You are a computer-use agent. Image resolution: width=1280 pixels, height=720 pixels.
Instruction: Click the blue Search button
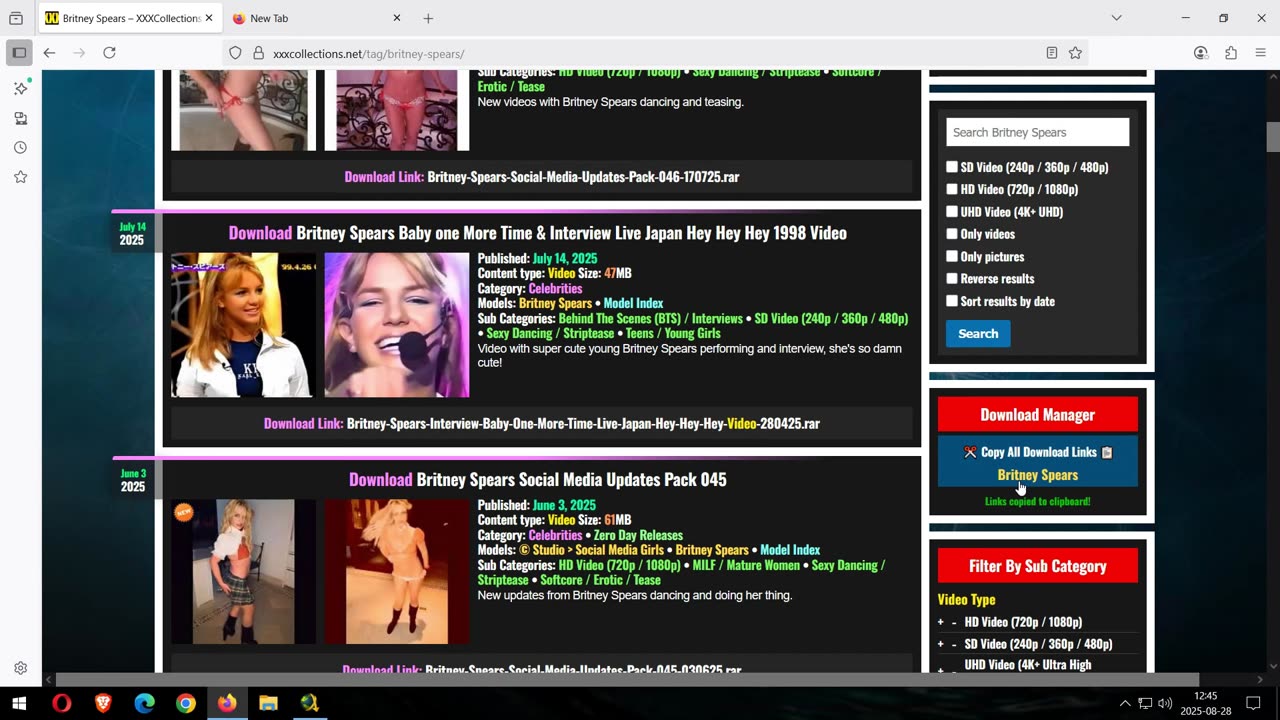pos(978,333)
